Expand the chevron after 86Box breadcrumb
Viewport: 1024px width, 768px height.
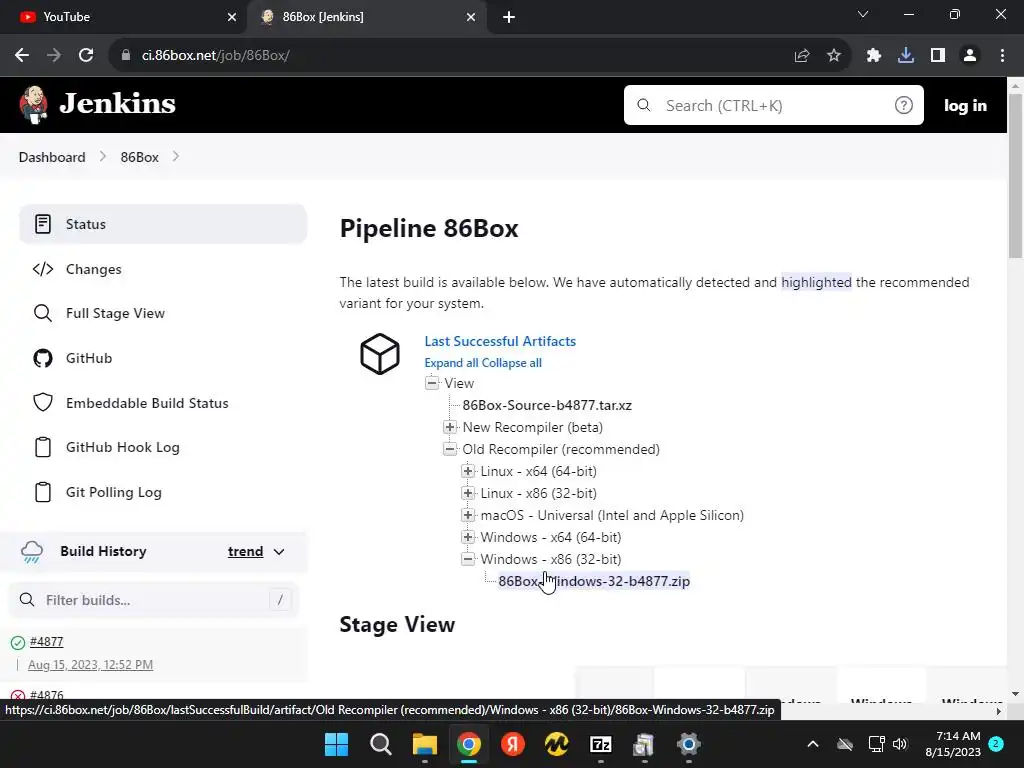[176, 157]
